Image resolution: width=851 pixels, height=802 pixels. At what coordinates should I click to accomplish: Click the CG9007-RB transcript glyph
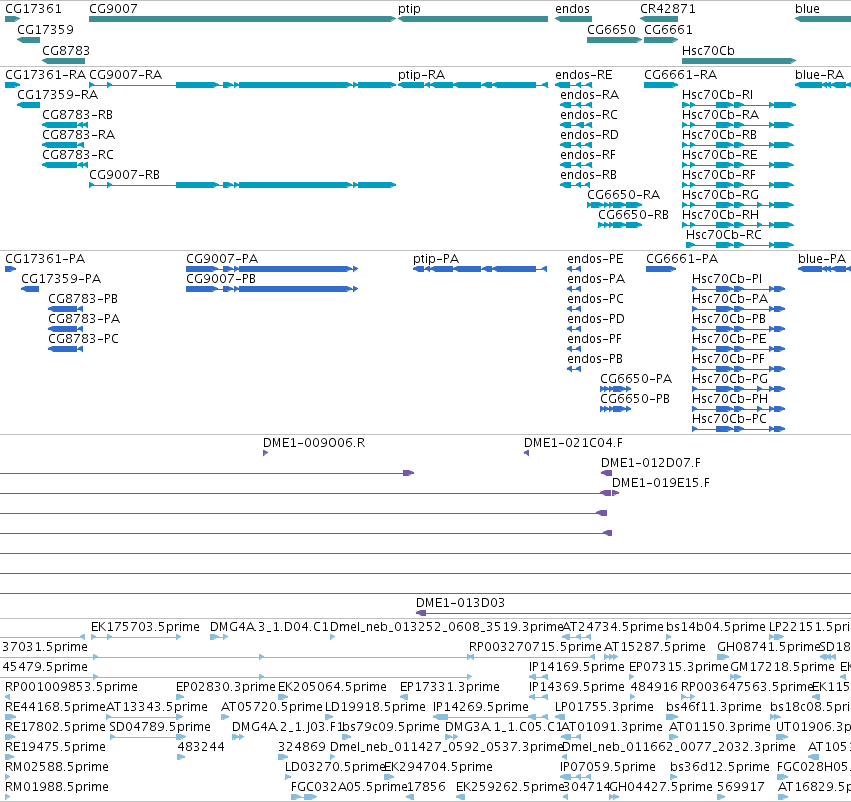tap(243, 185)
